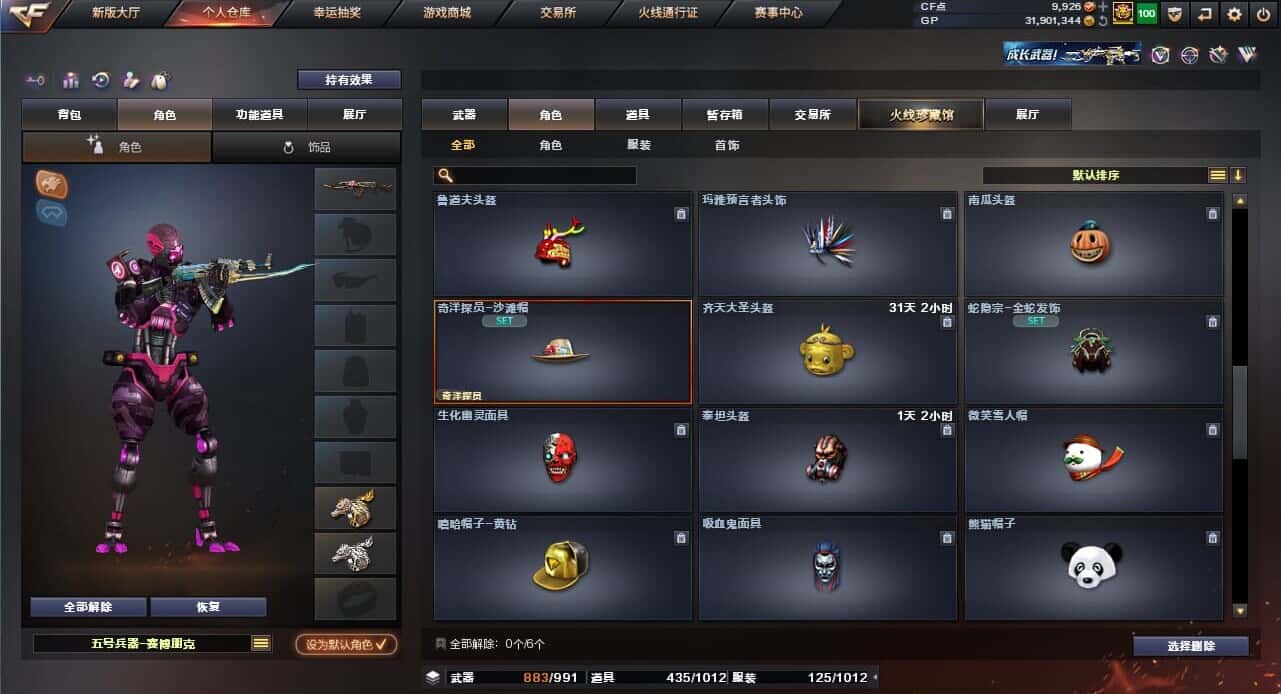Select the 熊猫帽子 item thumbnail
This screenshot has width=1281, height=694.
(x=1094, y=566)
